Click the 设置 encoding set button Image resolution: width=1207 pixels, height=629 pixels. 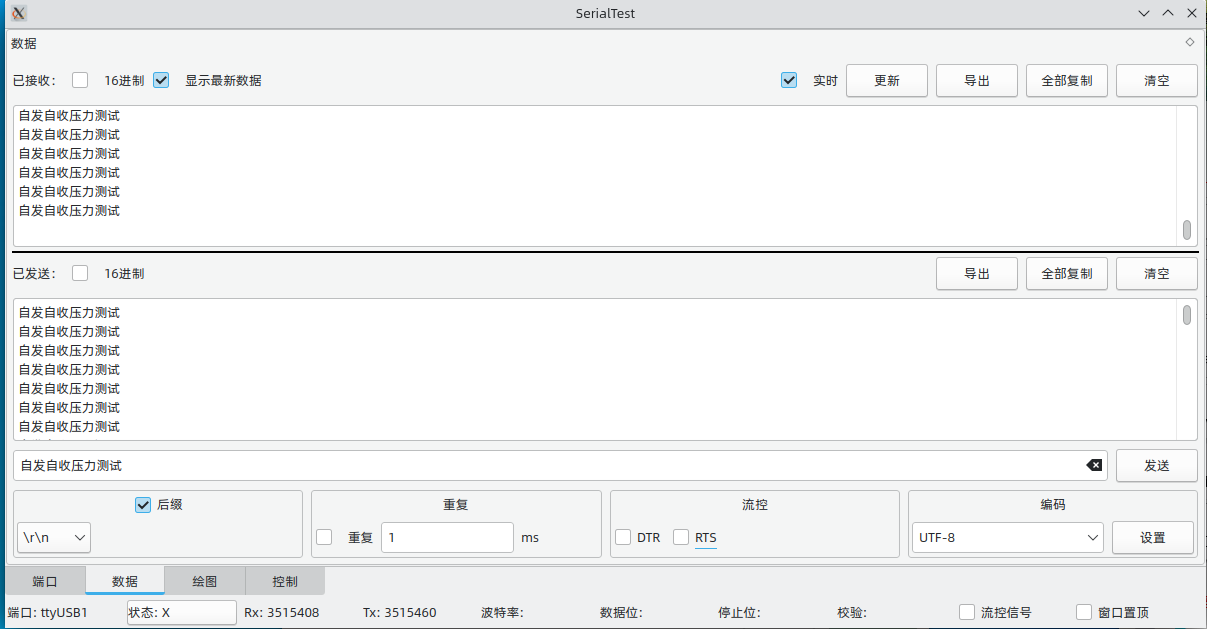click(1153, 537)
